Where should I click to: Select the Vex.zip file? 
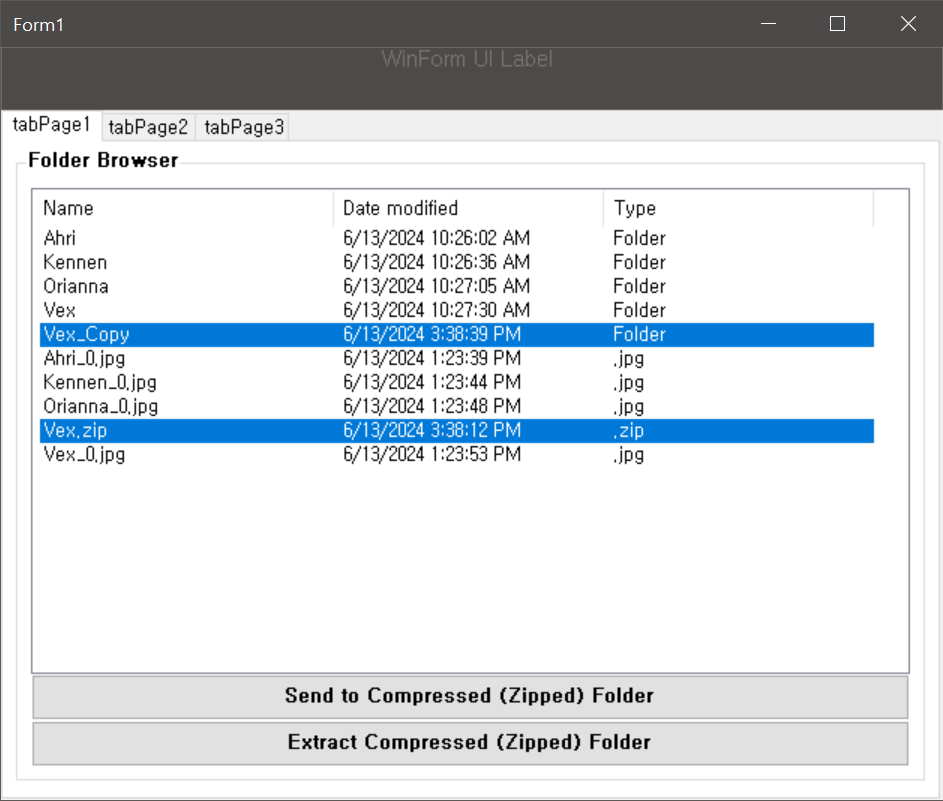point(457,431)
